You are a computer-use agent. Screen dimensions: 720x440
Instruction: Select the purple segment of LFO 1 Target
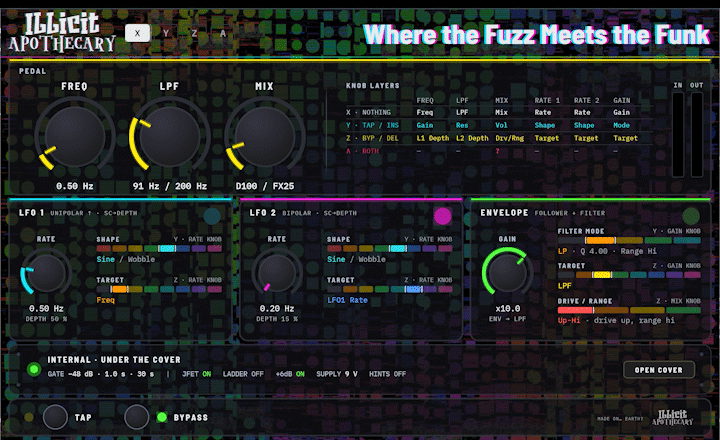(198, 289)
